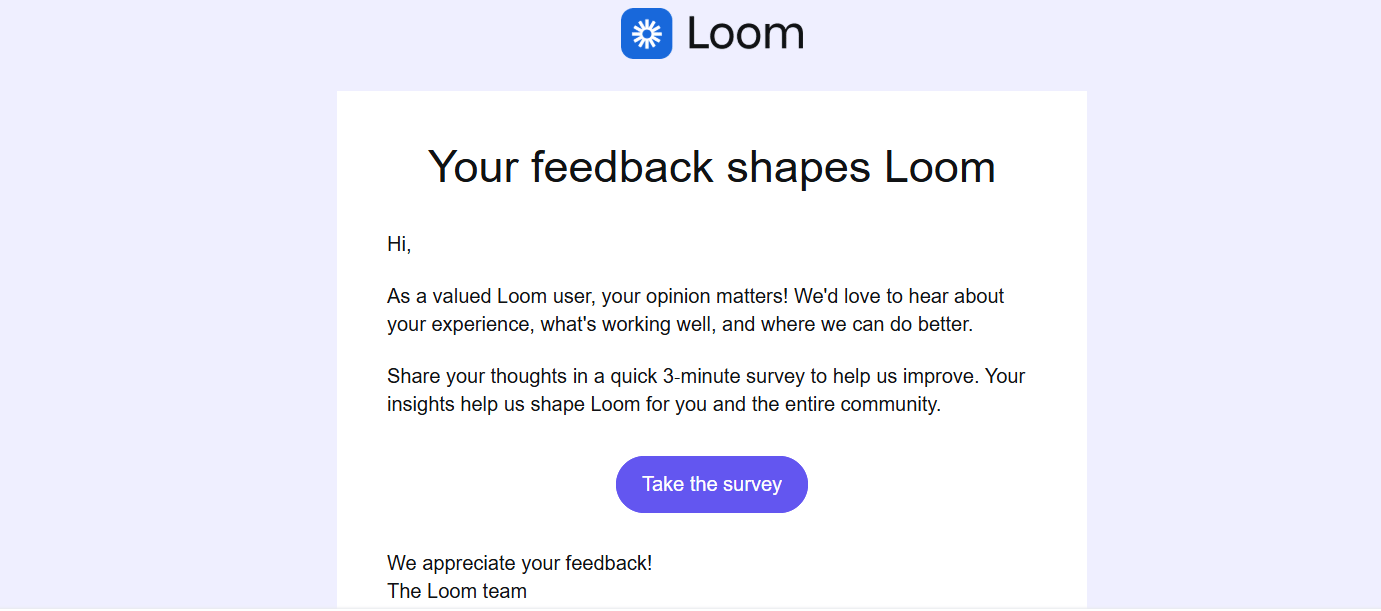The height and width of the screenshot is (611, 1381).
Task: Click the word 'feedback' in the heading
Action: (x=622, y=166)
